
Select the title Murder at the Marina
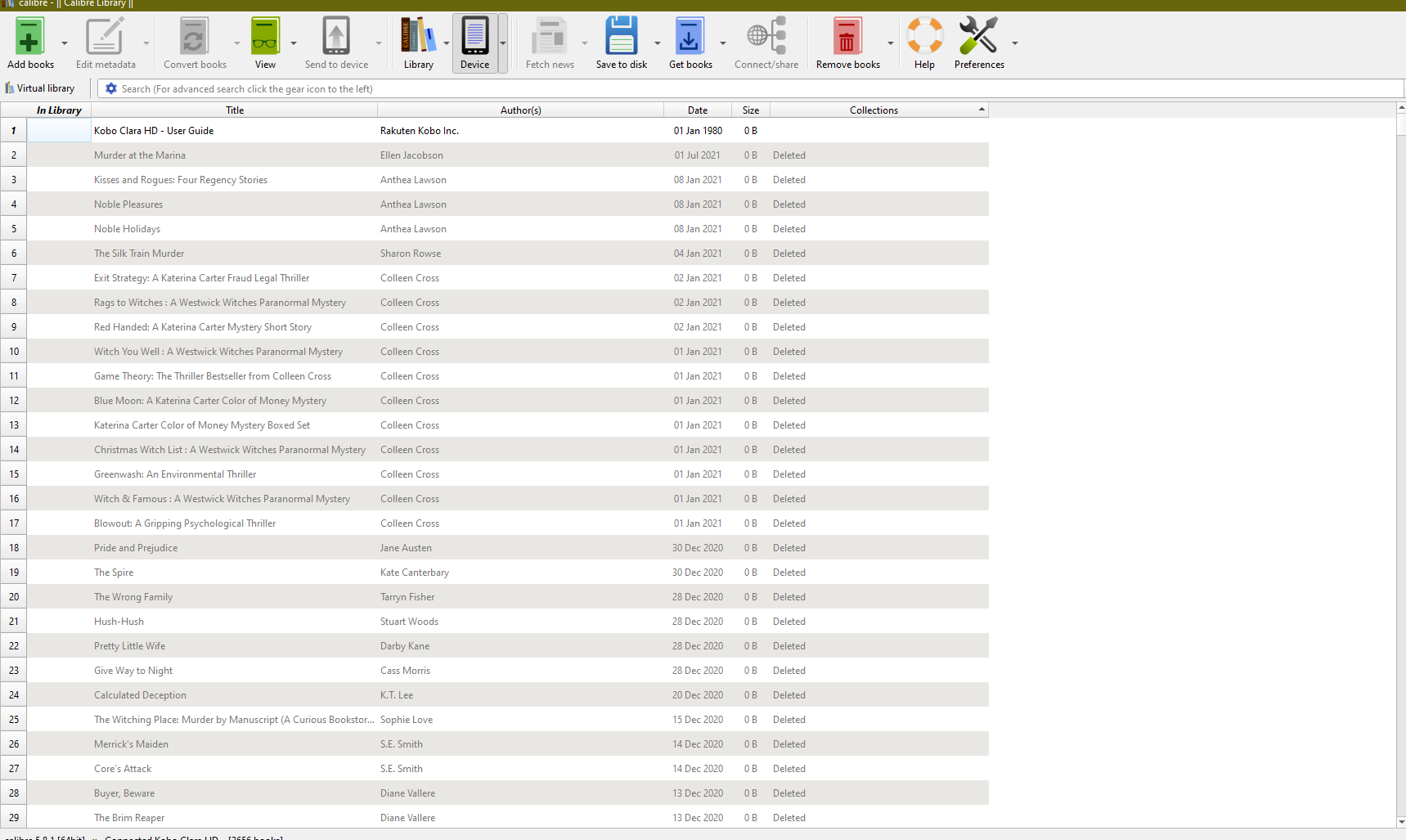point(140,155)
